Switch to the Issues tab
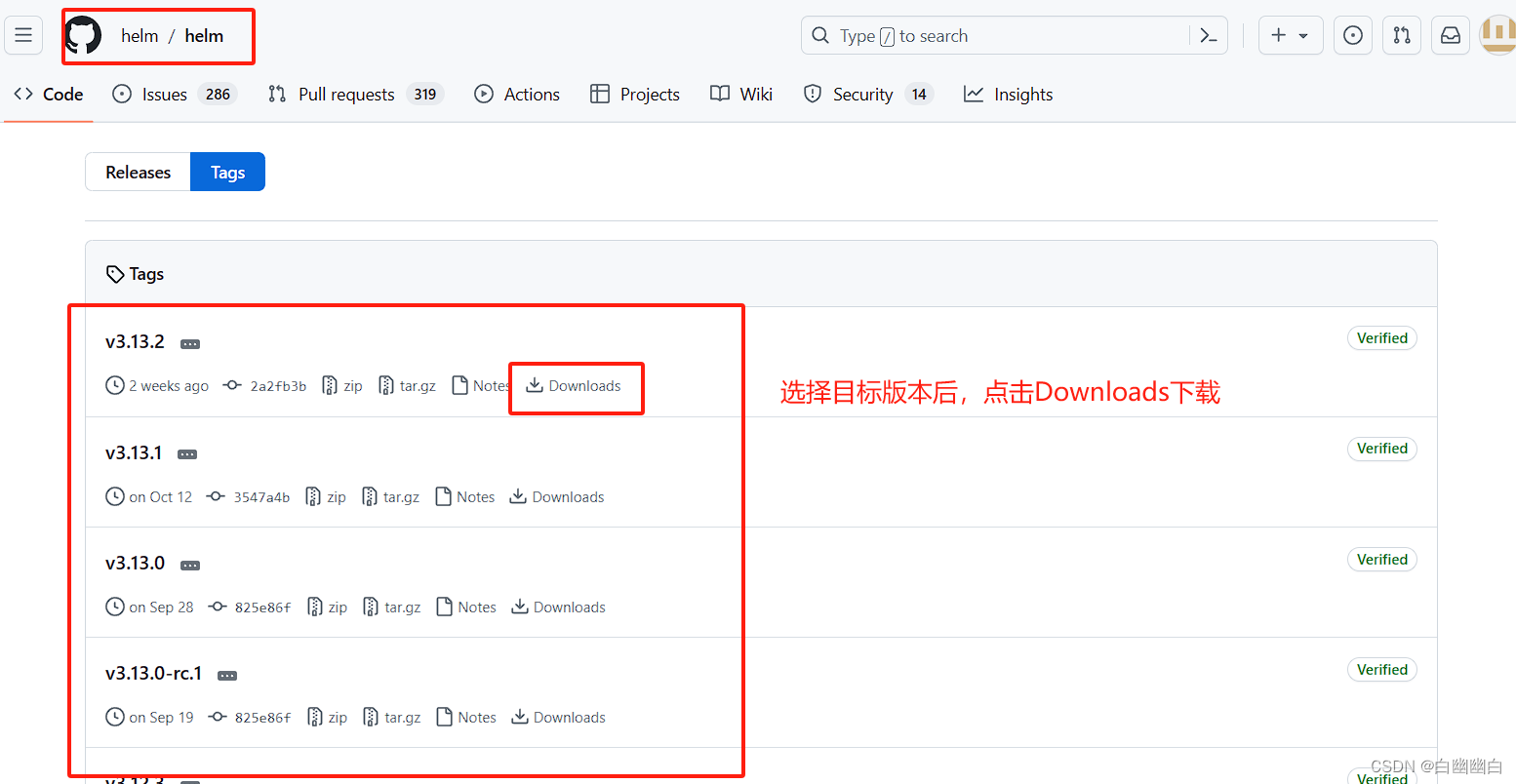The image size is (1516, 784). tap(175, 95)
